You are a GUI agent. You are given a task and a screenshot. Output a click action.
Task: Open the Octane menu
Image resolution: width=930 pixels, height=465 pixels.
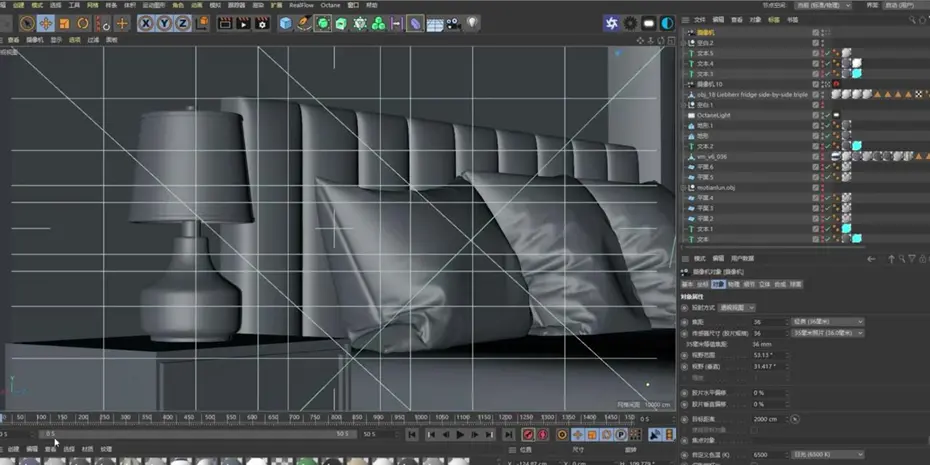tap(330, 5)
